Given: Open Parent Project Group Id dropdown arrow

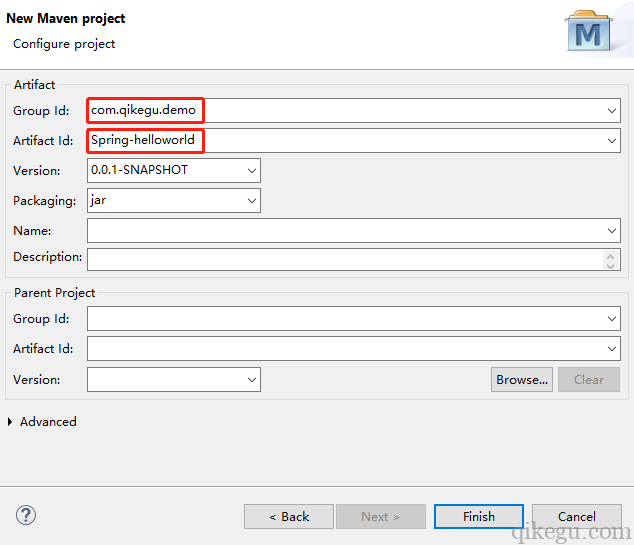Looking at the screenshot, I should pos(611,319).
